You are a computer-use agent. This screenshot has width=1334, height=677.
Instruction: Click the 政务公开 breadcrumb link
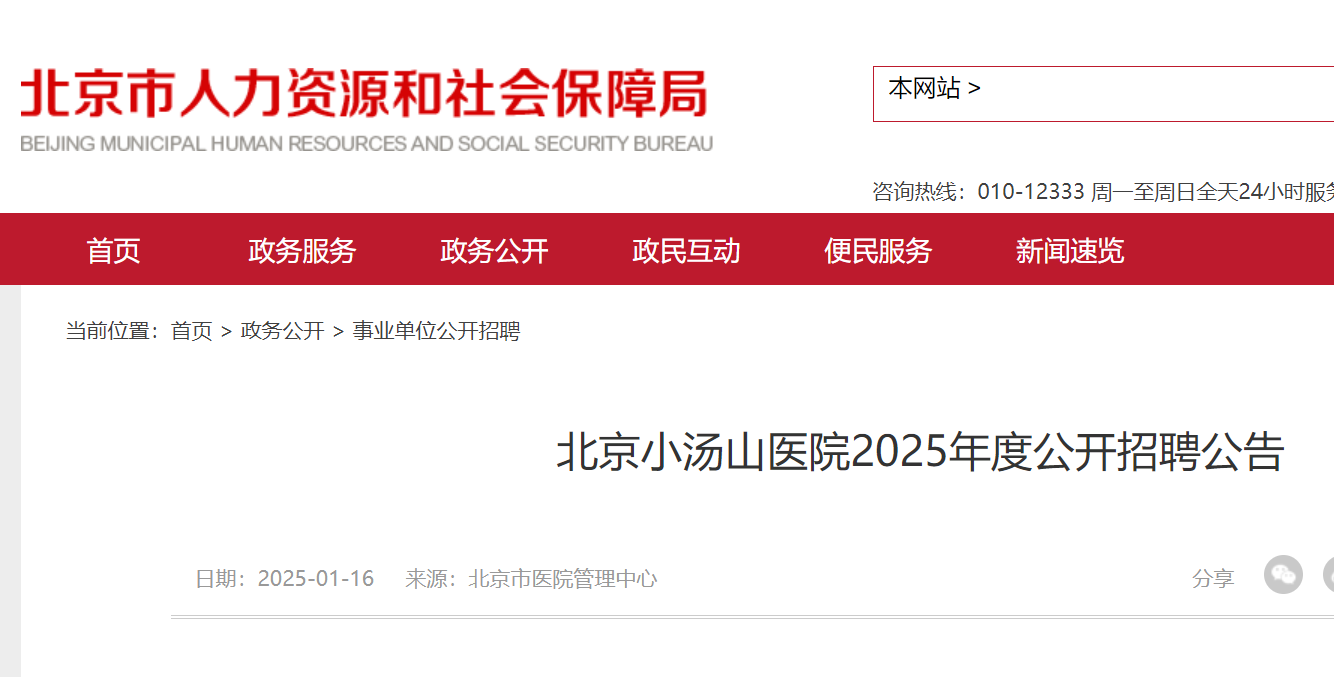(x=283, y=331)
